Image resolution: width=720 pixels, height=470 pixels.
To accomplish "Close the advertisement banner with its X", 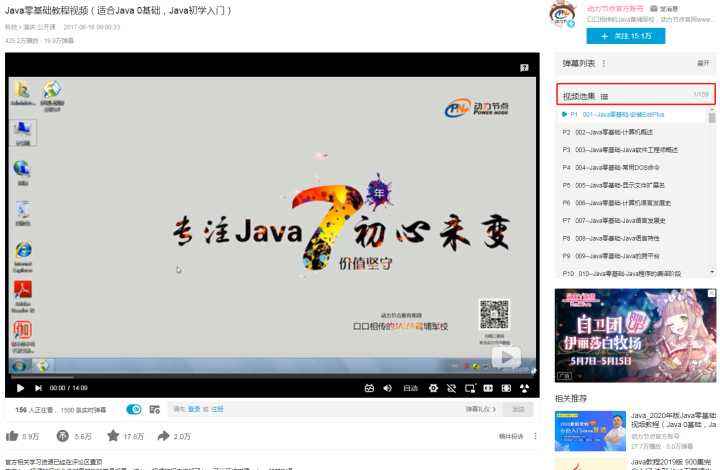I will pyautogui.click(x=711, y=293).
